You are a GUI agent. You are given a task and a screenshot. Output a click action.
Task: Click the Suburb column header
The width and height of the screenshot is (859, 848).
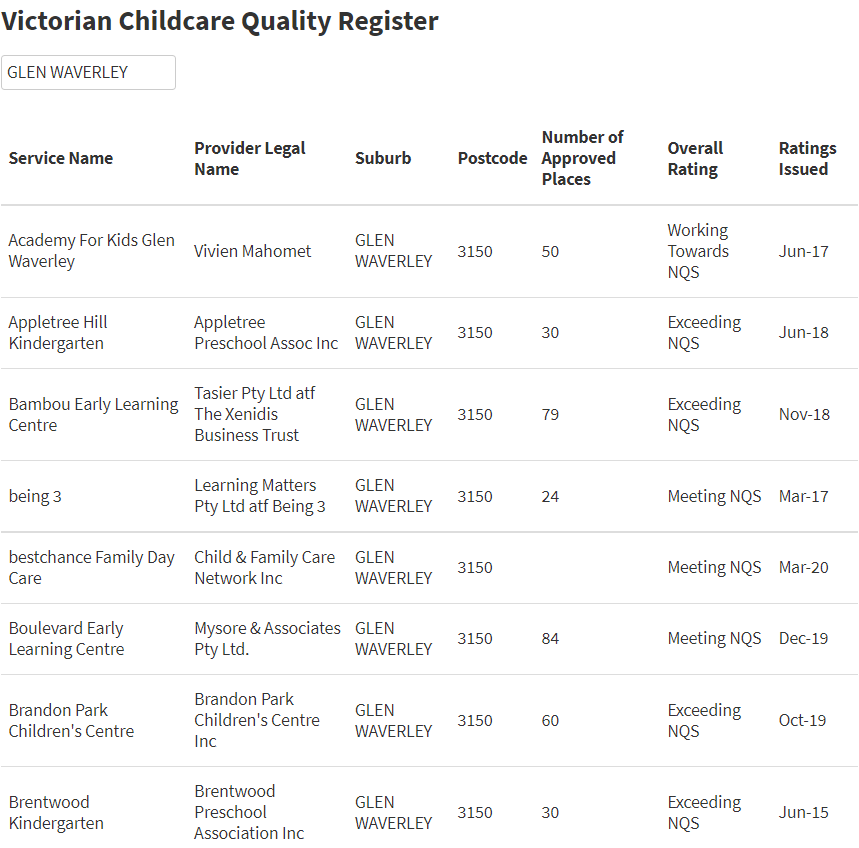coord(383,158)
